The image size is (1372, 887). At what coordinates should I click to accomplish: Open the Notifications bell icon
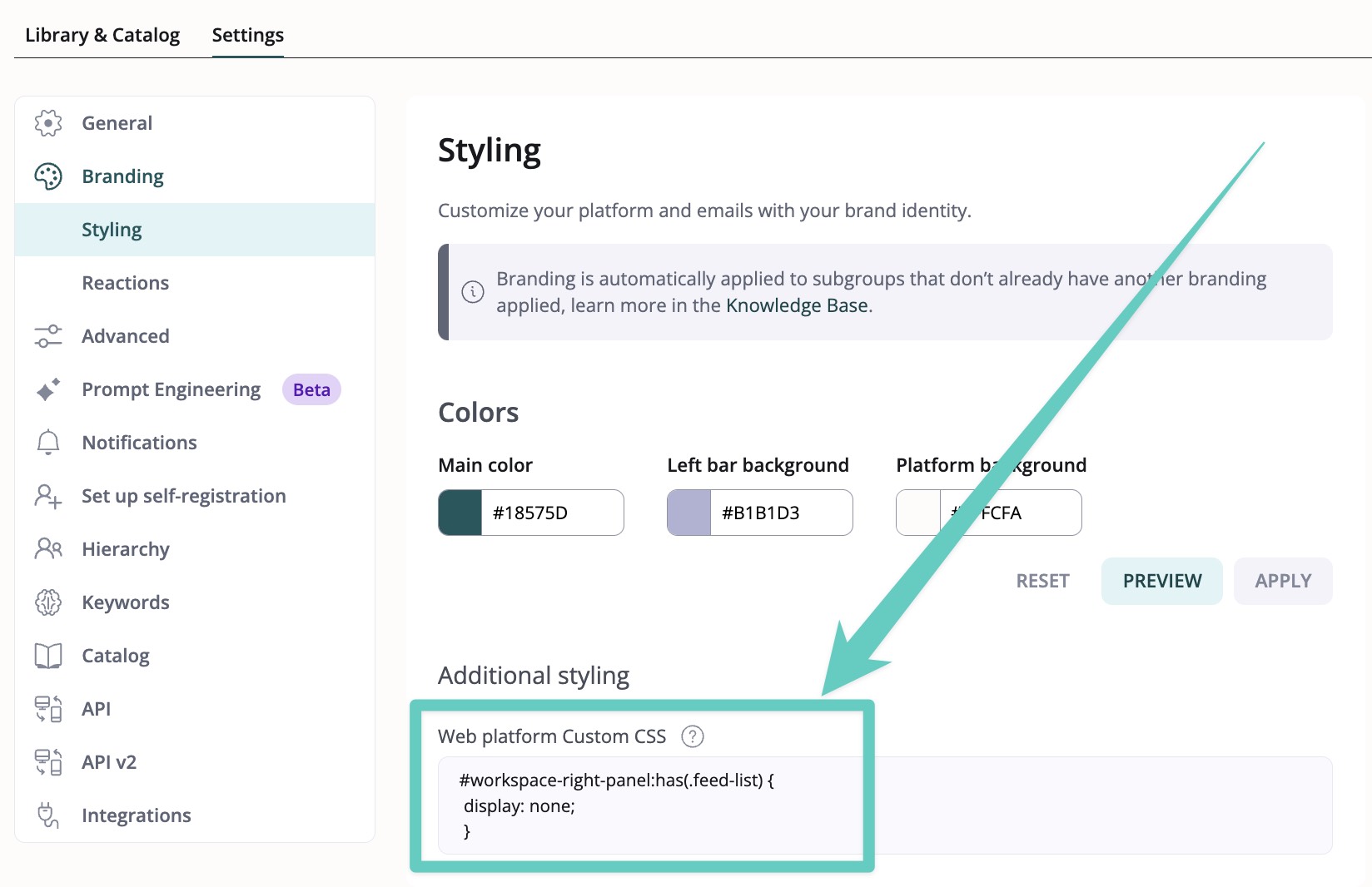[x=48, y=443]
